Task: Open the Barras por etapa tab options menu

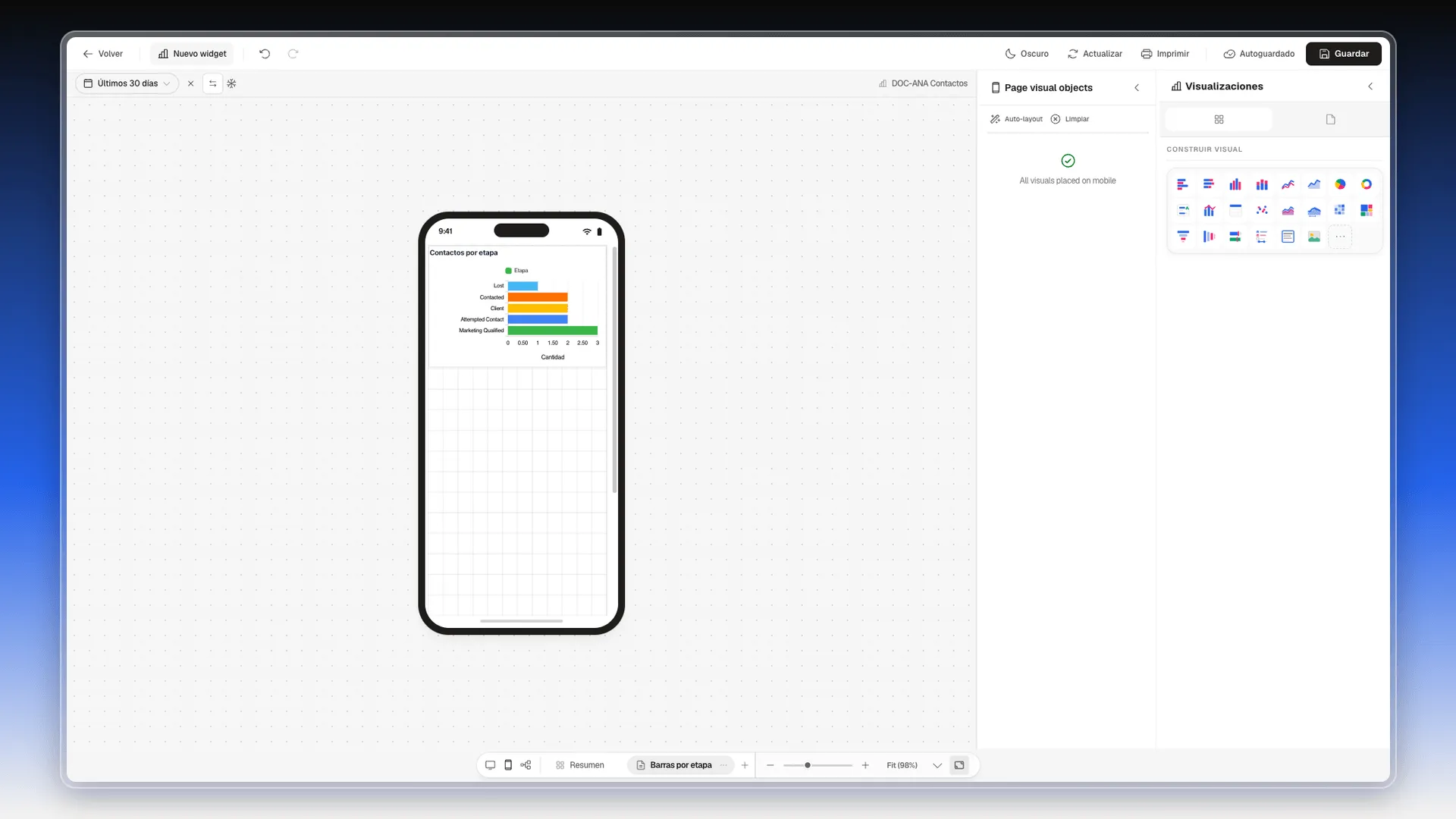Action: pyautogui.click(x=723, y=765)
